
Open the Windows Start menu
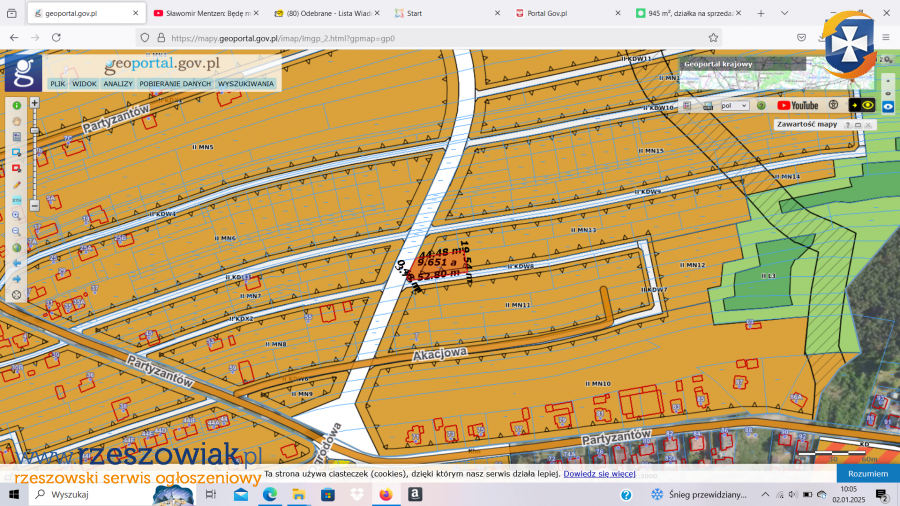[14, 495]
